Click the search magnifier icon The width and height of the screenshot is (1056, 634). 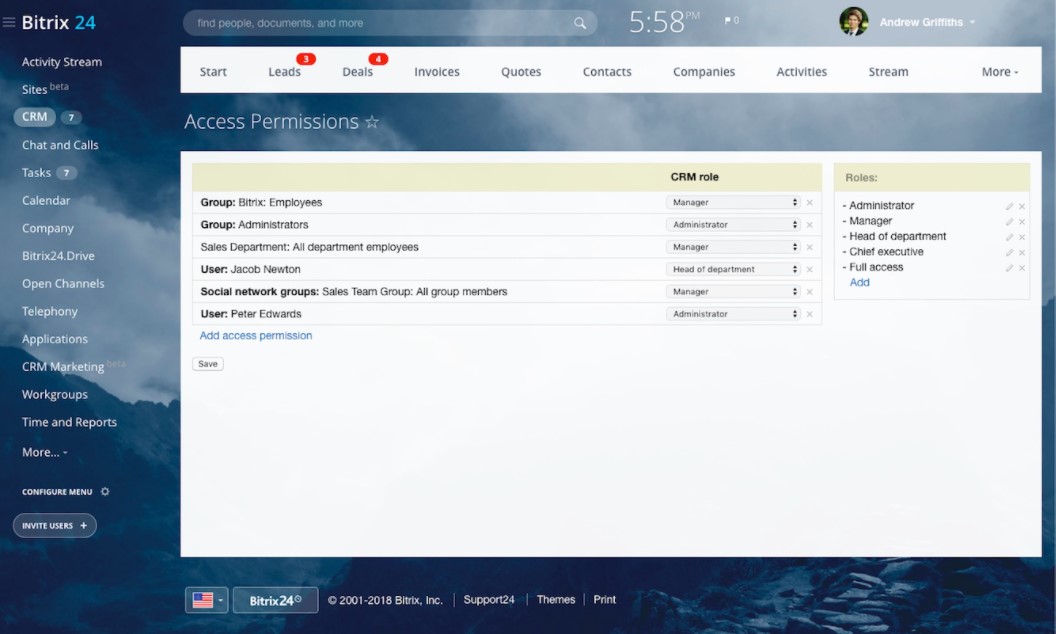[x=580, y=21]
